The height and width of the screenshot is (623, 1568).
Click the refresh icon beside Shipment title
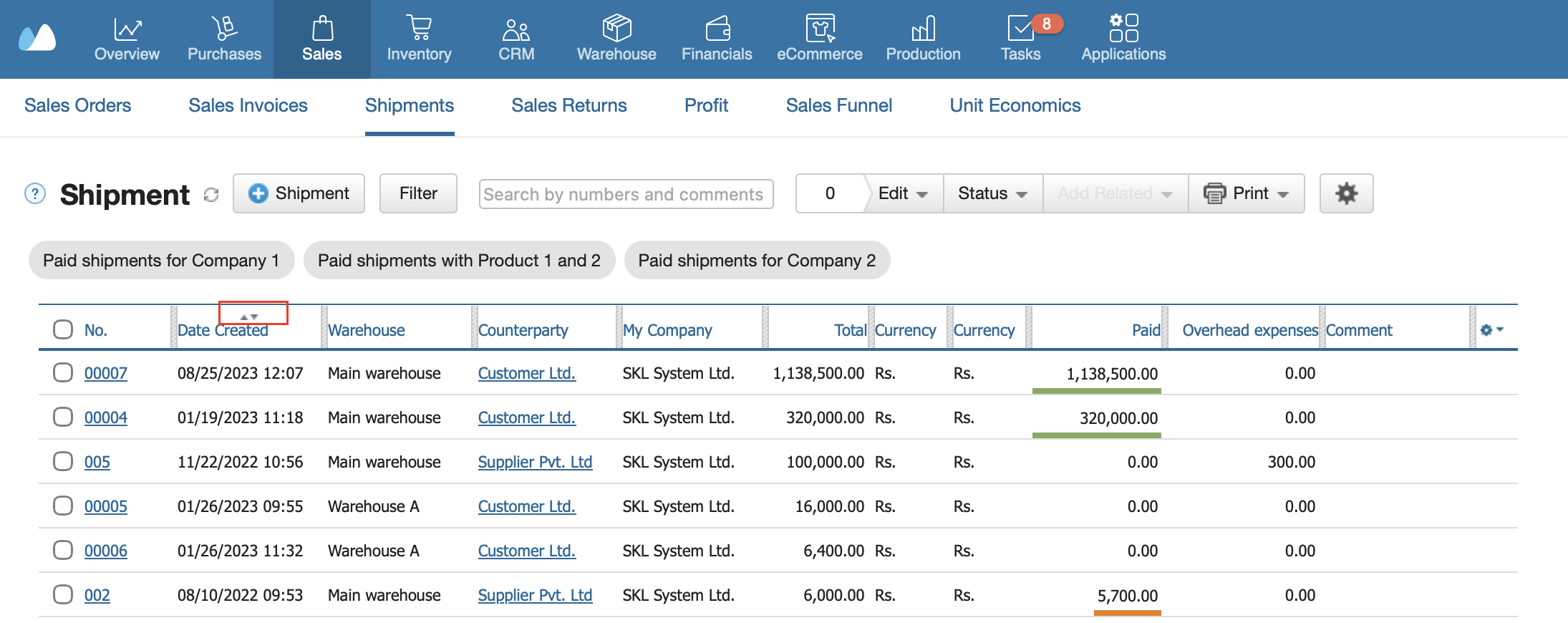tap(211, 195)
